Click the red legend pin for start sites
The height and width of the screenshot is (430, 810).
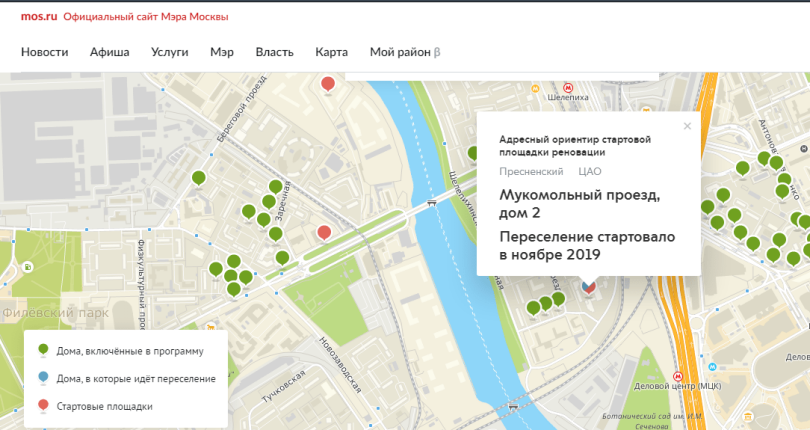tap(43, 406)
